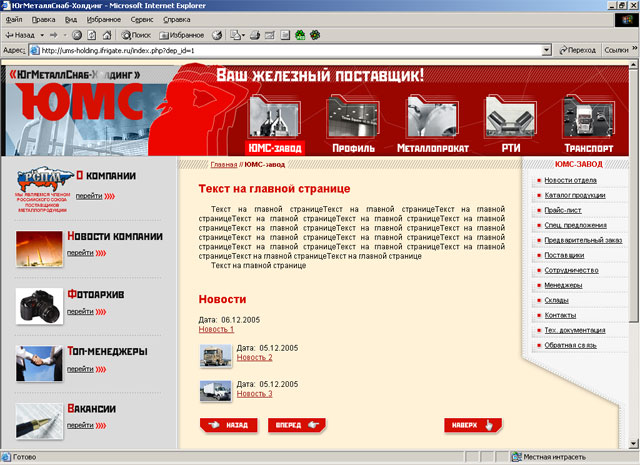This screenshot has width=640, height=465.
Task: Open the Сервис menu
Action: [142, 19]
